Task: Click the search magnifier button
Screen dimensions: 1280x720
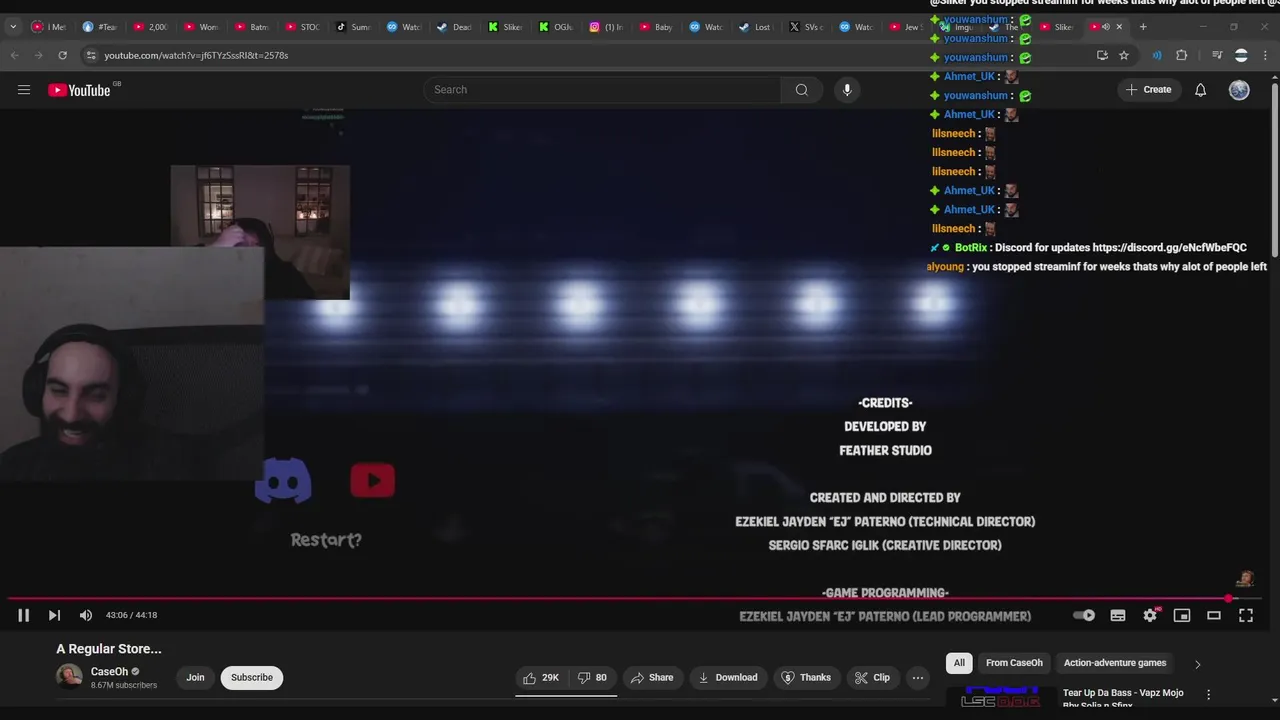Action: 801,90
